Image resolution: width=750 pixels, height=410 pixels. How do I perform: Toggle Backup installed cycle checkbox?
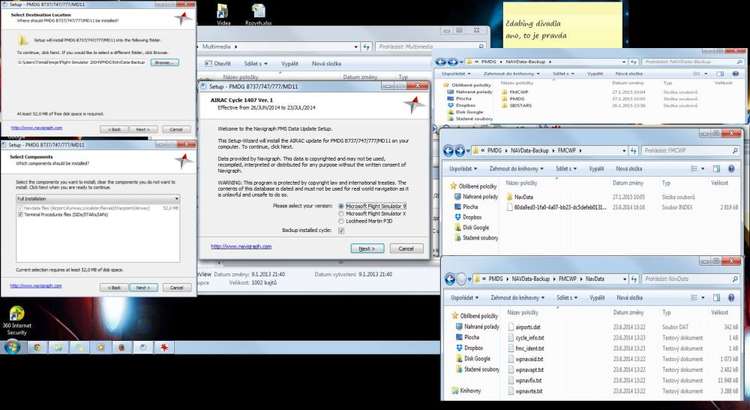click(341, 231)
